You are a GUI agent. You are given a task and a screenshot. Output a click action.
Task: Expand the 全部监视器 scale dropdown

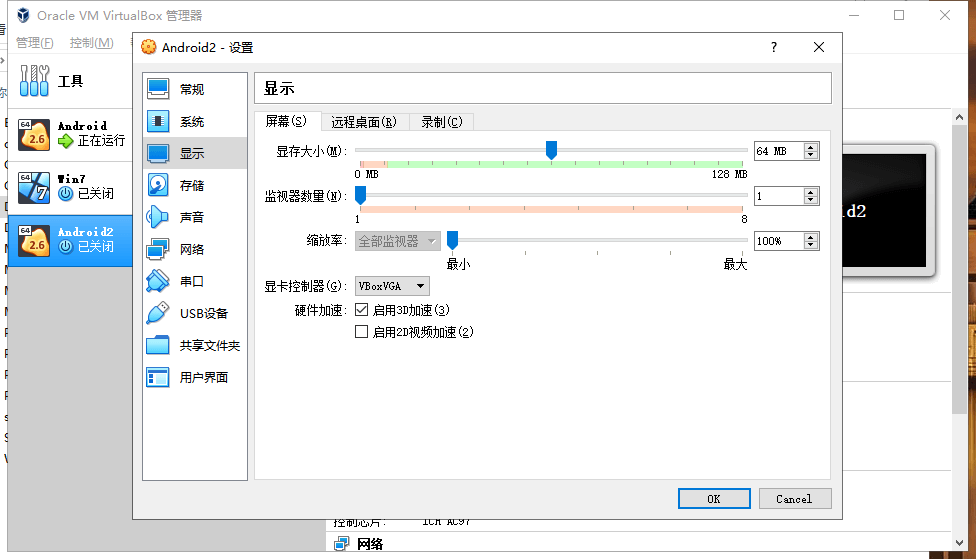(398, 241)
